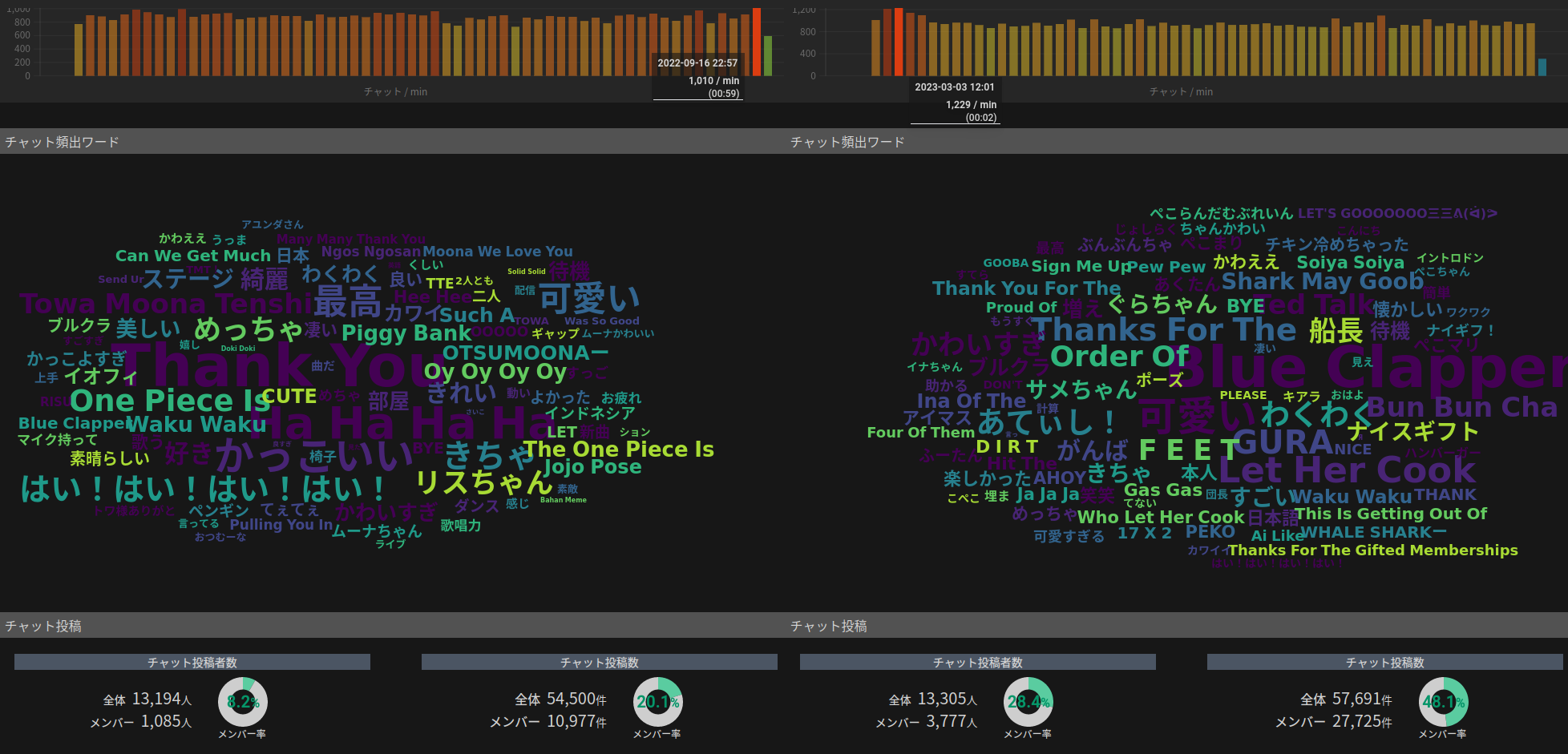The height and width of the screenshot is (754, 1568).
Task: Click the "Bun Bun Cha" phrase
Action: tap(1462, 407)
